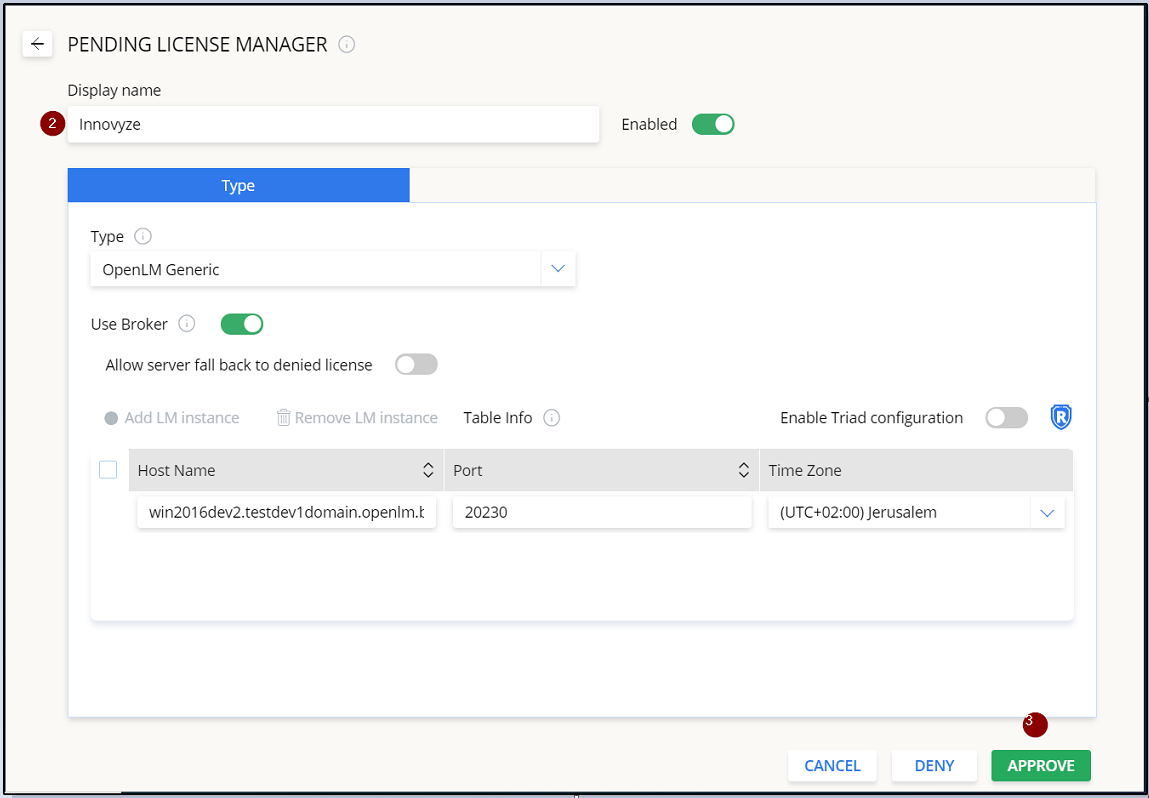Click the Table Info help icon
Screen dimensions: 1149x798
(551, 418)
